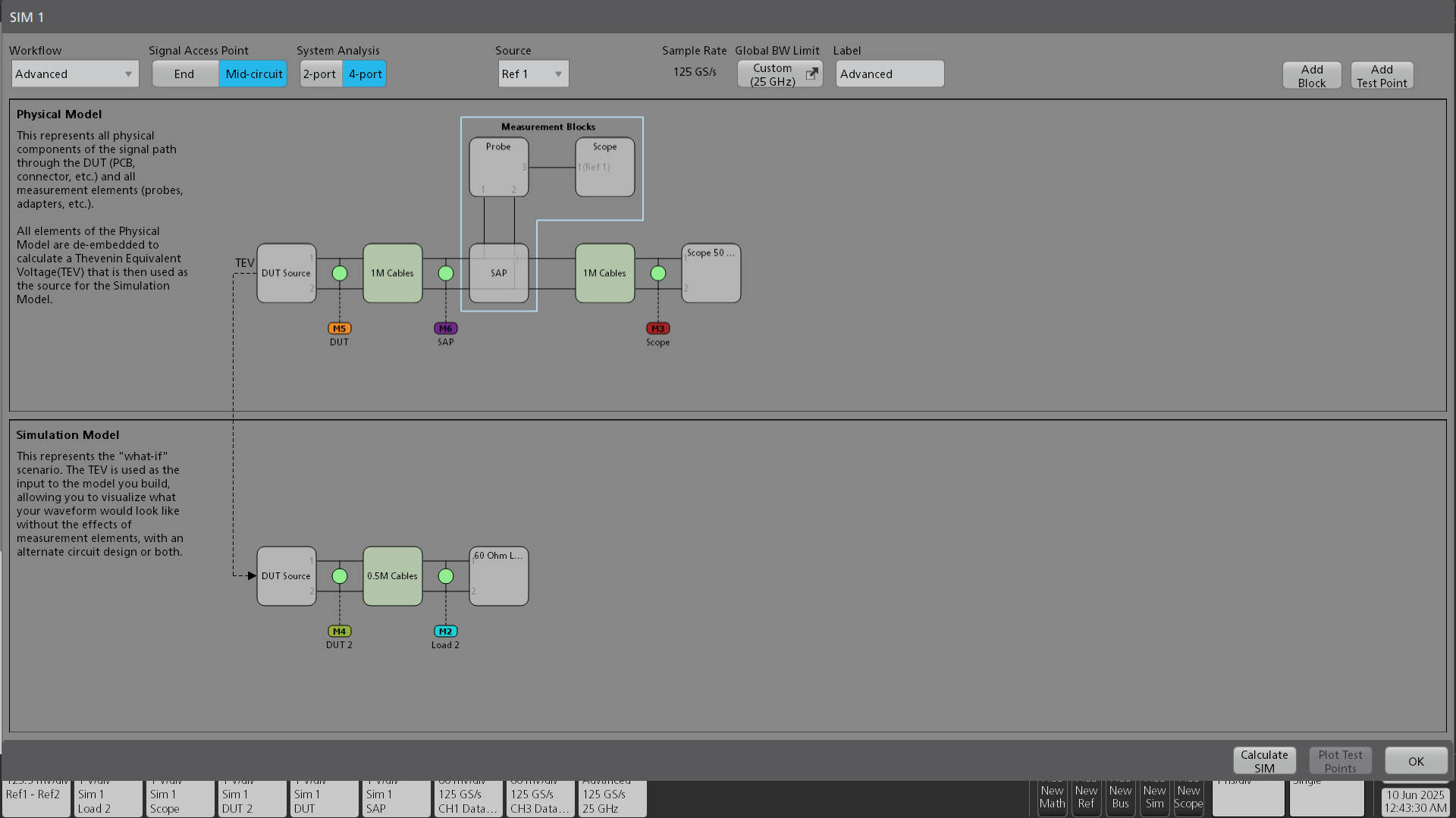
Task: Expand the Source Ref 1 dropdown
Action: [x=533, y=74]
